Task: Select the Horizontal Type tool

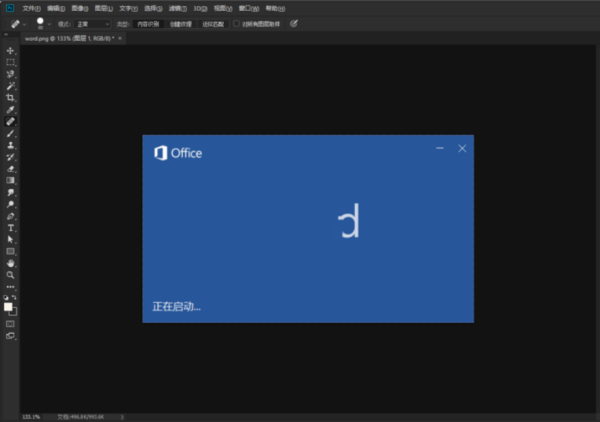Action: pos(10,228)
